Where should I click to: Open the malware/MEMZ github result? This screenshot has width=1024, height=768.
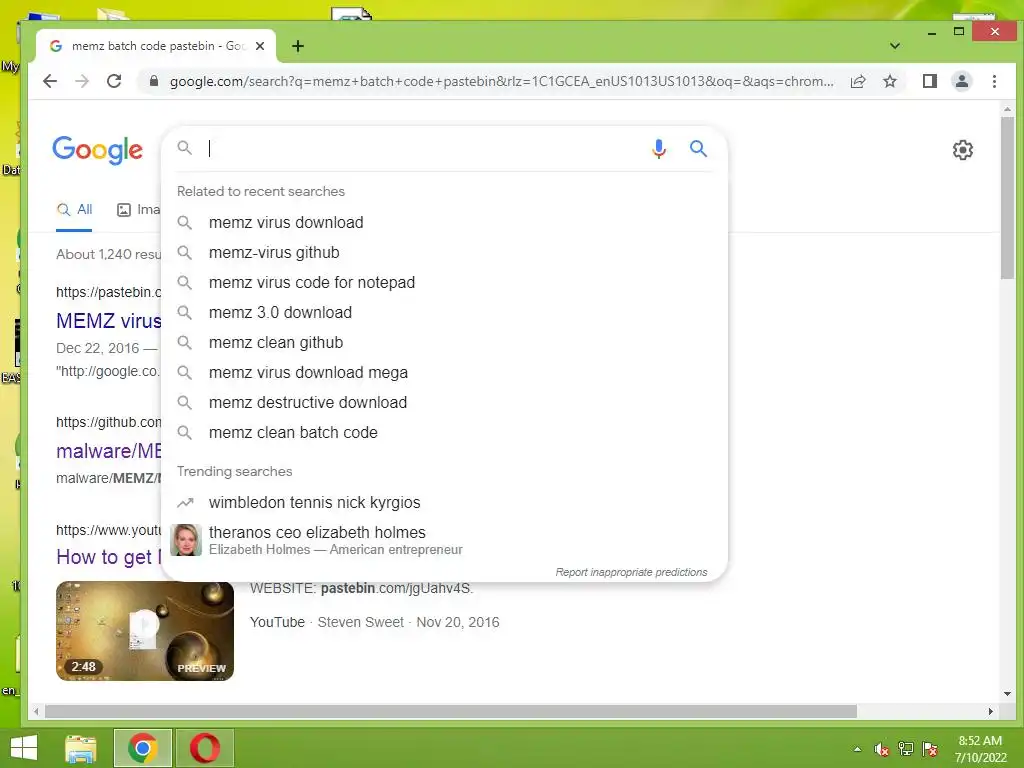pos(108,451)
